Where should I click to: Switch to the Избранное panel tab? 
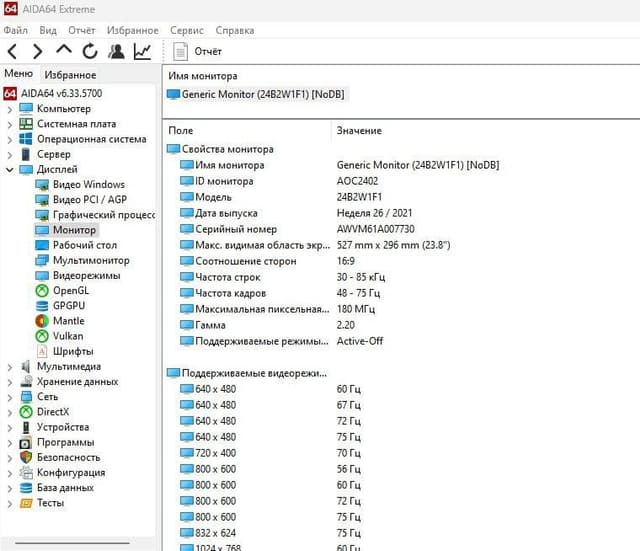coord(70,75)
